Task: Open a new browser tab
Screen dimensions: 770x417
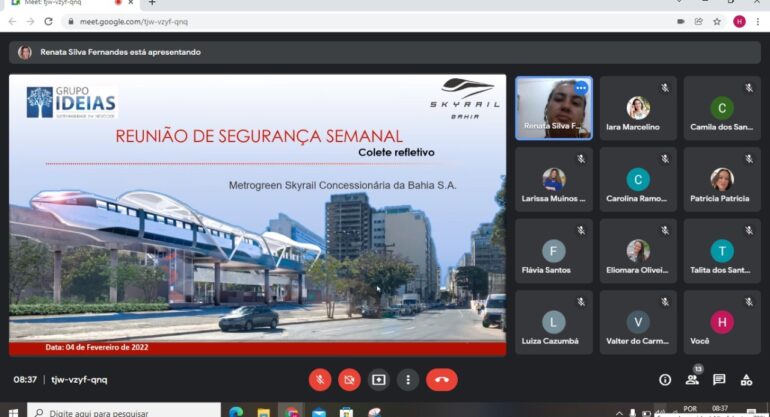Action: point(152,3)
